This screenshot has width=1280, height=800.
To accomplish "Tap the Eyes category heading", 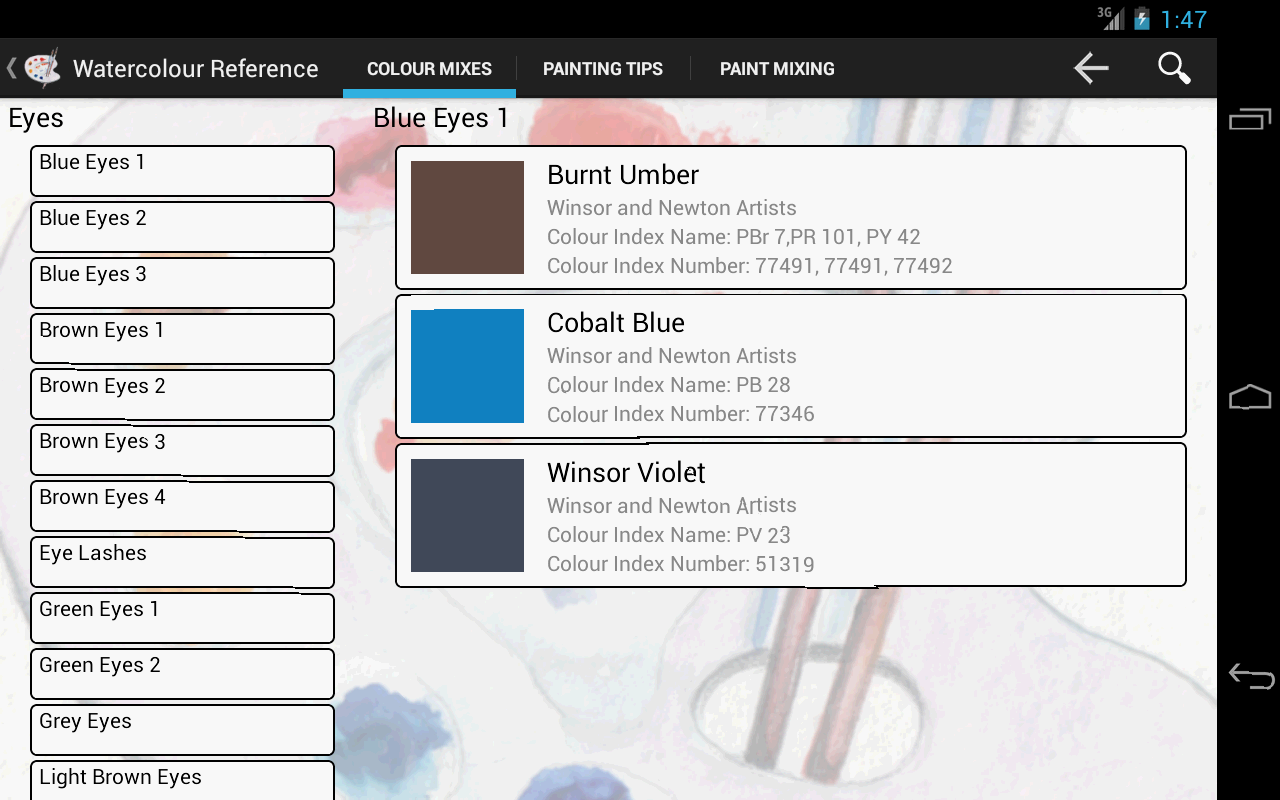I will coord(36,119).
